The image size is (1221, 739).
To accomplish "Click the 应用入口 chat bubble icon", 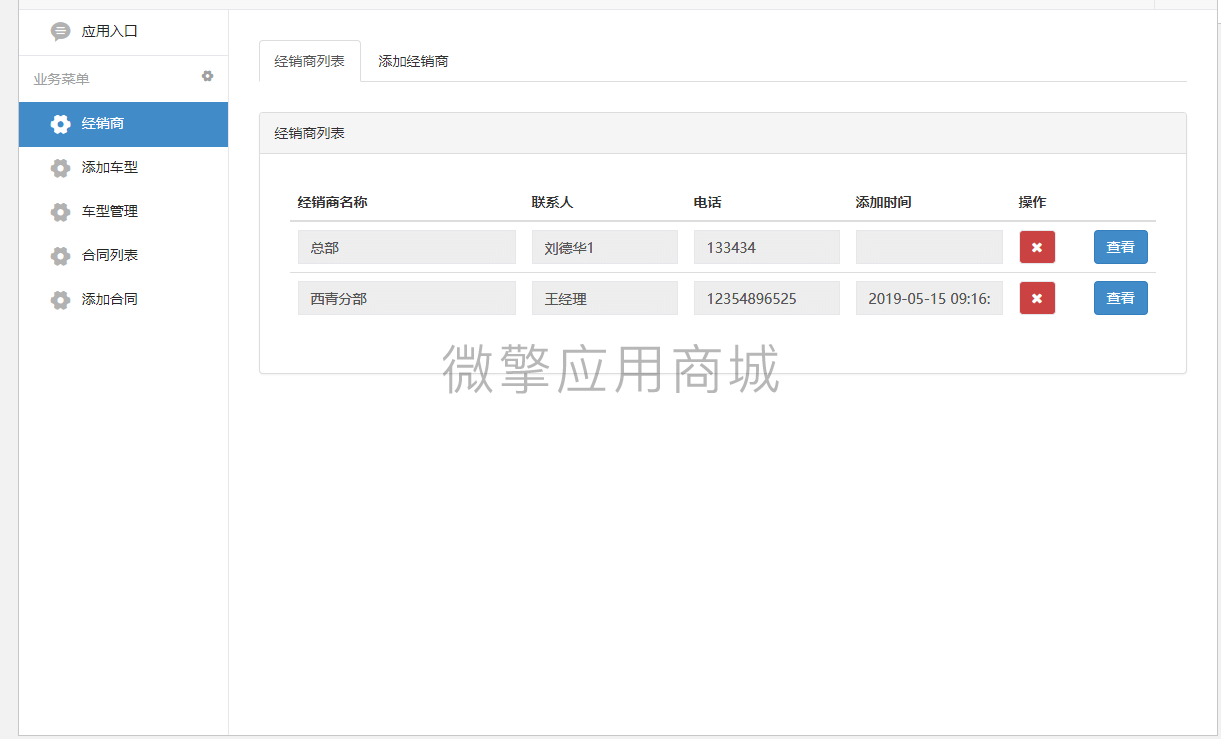I will coord(61,32).
